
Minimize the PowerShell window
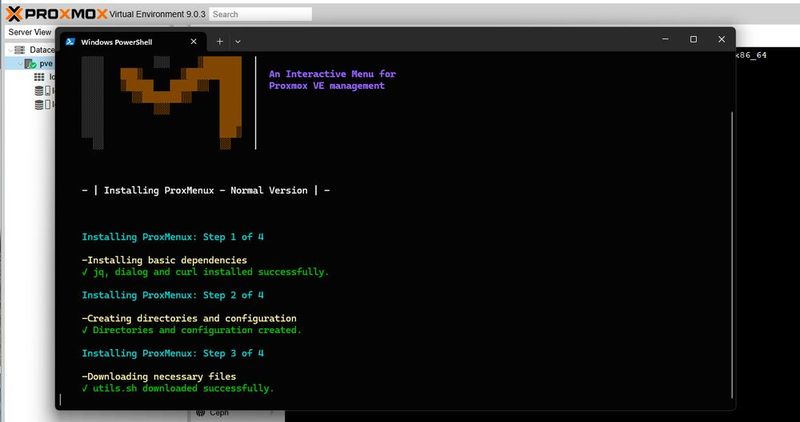(665, 39)
